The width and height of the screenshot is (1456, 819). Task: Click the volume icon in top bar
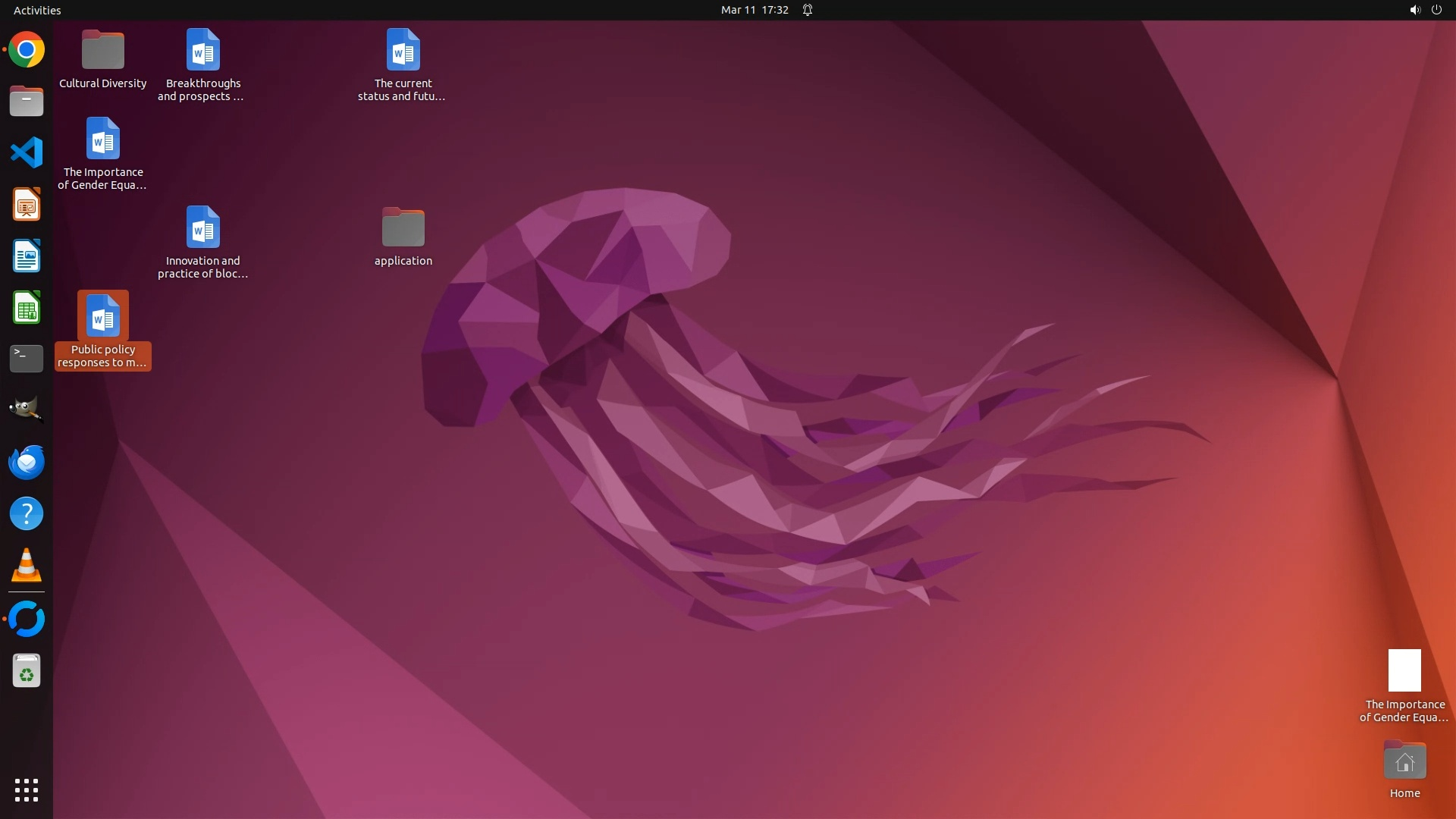point(1414,10)
